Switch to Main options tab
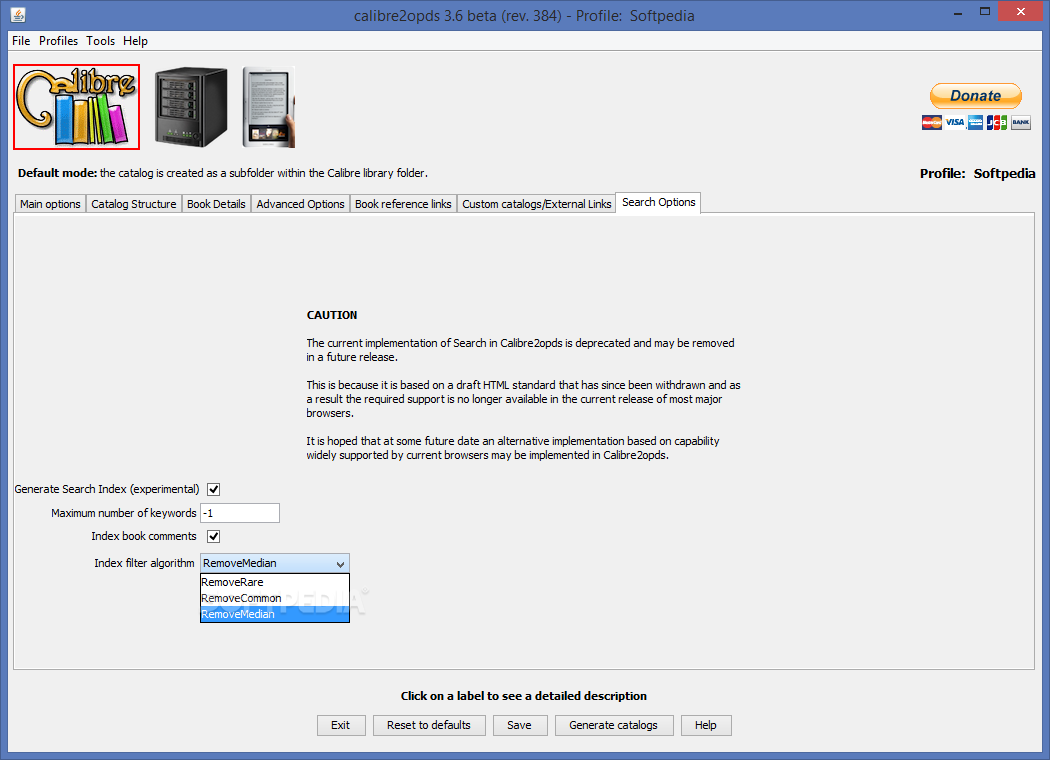 pyautogui.click(x=50, y=204)
